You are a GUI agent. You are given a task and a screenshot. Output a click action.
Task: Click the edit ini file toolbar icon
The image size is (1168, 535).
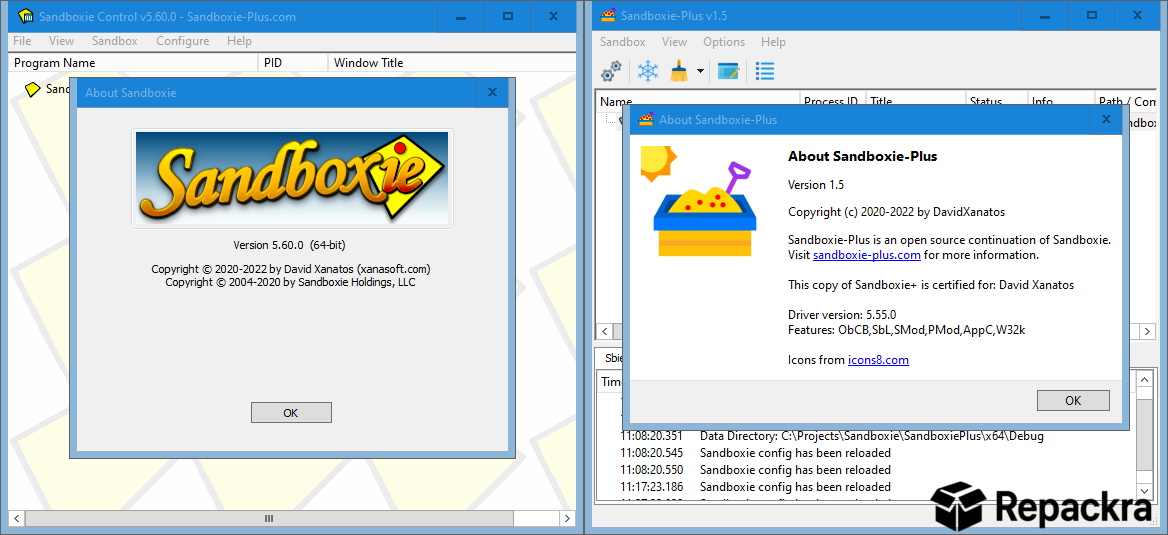point(728,72)
